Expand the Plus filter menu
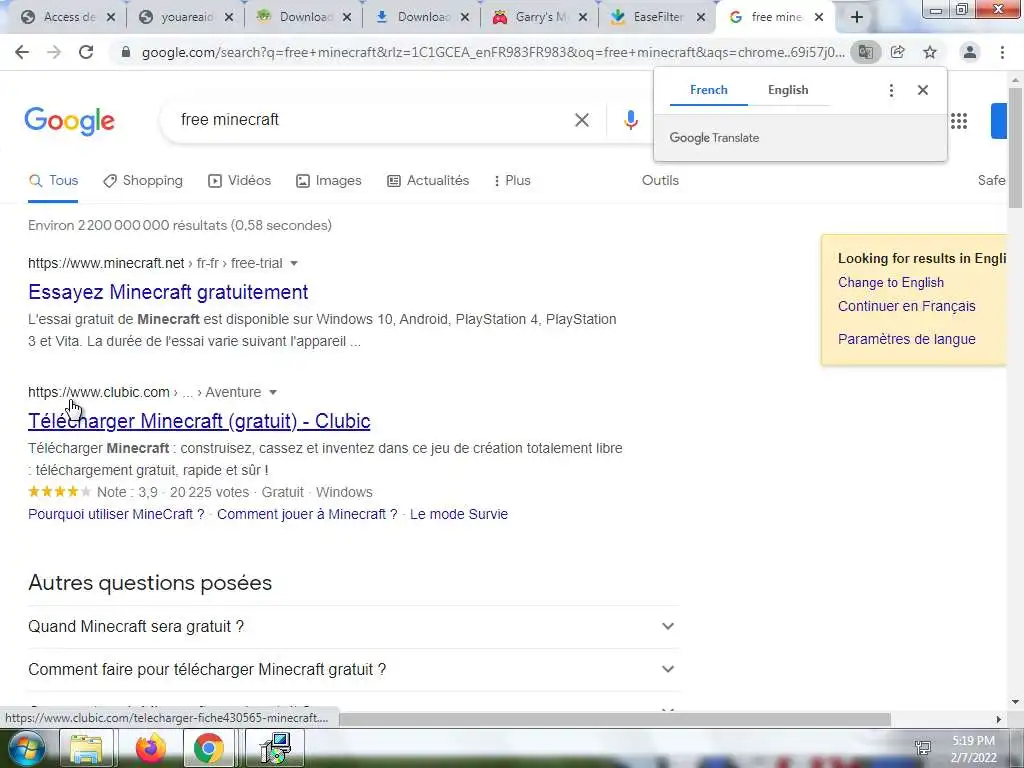1024x768 pixels. (512, 181)
